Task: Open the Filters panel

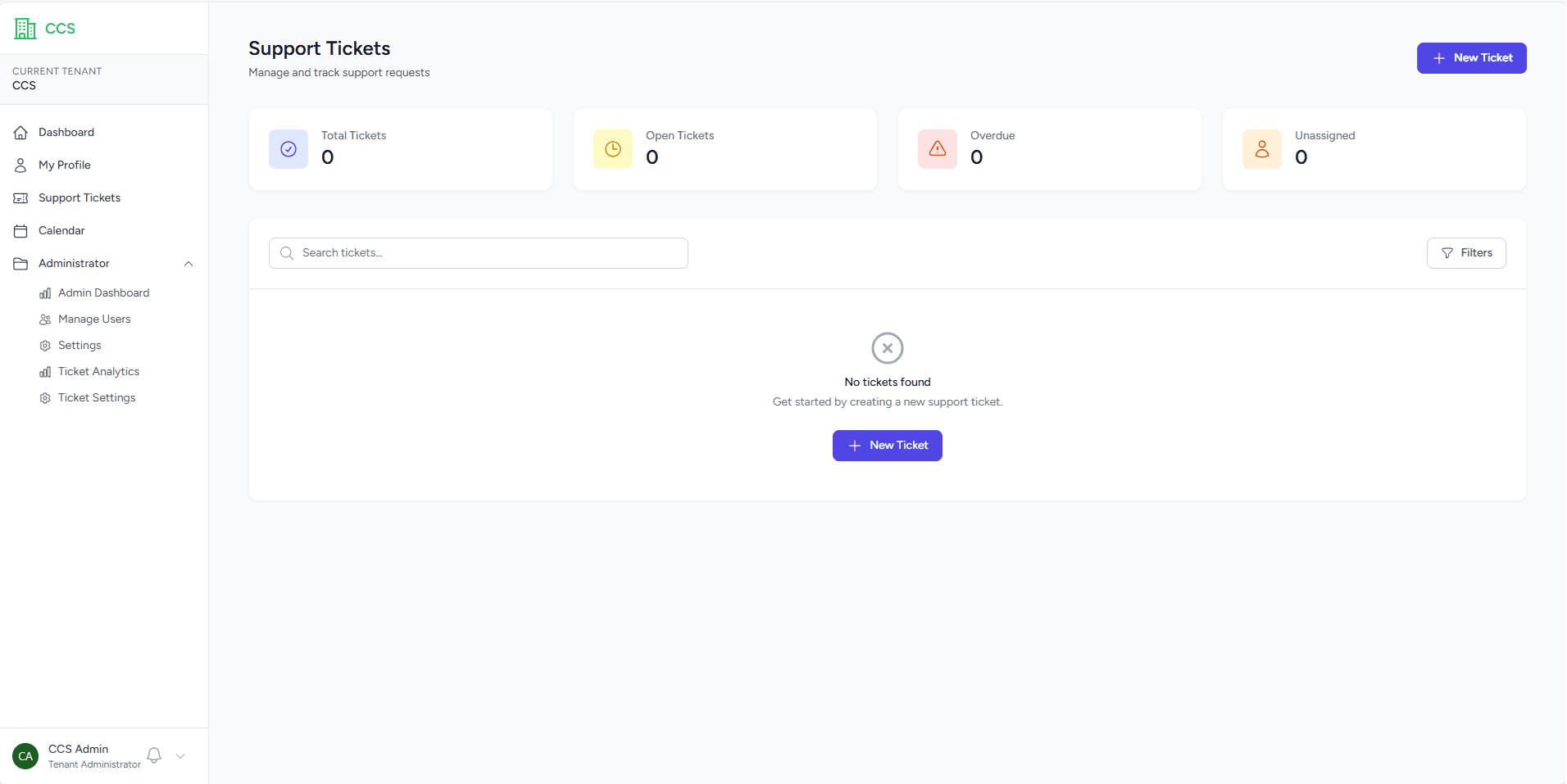Action: pos(1466,252)
